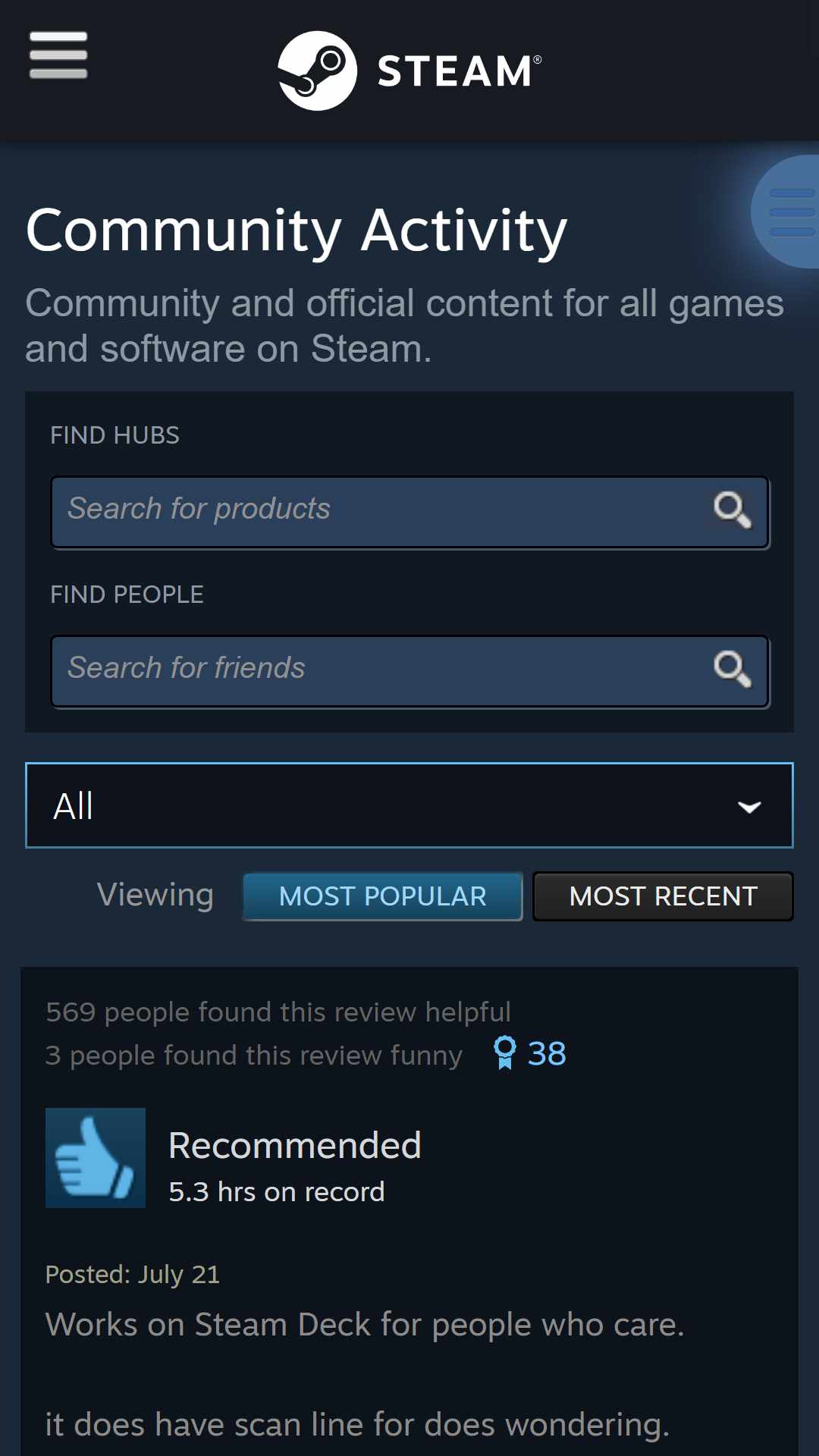
Task: Open the Steam Deck review text
Action: [x=365, y=1325]
